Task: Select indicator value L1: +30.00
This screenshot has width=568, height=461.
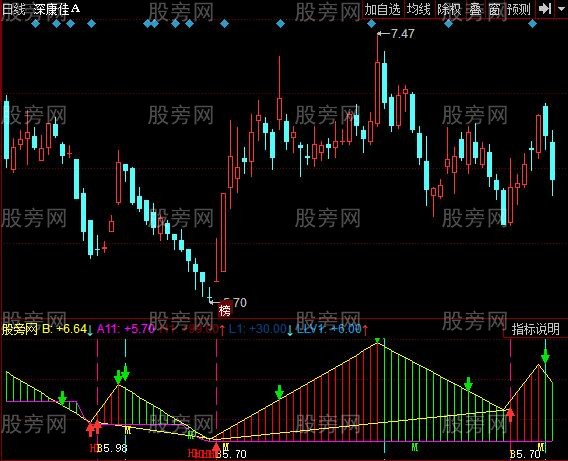Action: [x=257, y=329]
